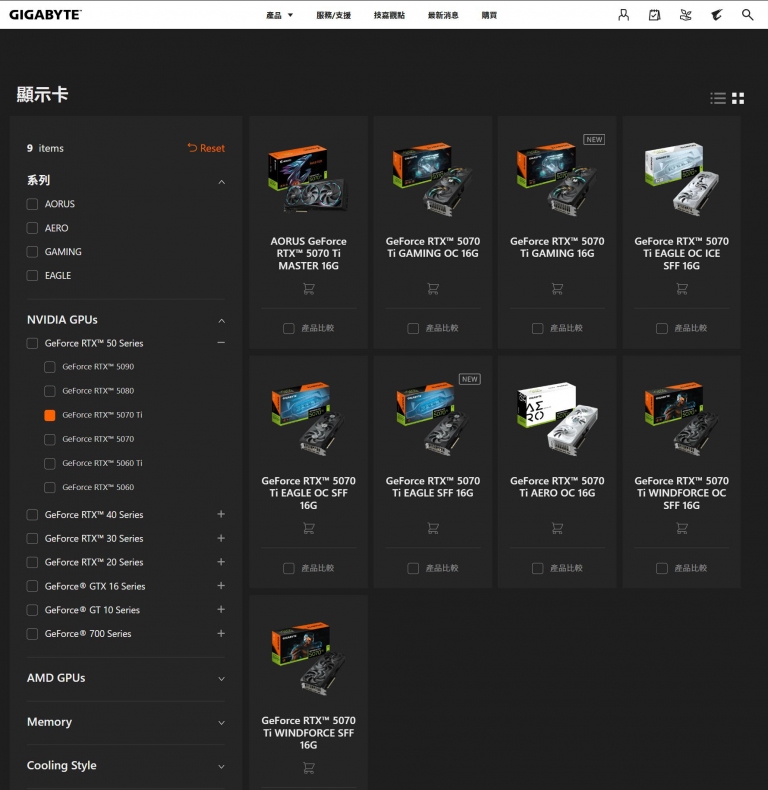This screenshot has width=768, height=790.
Task: Click cart icon for 5070 Ti WINDFORCE OC SFF
Action: (x=681, y=528)
